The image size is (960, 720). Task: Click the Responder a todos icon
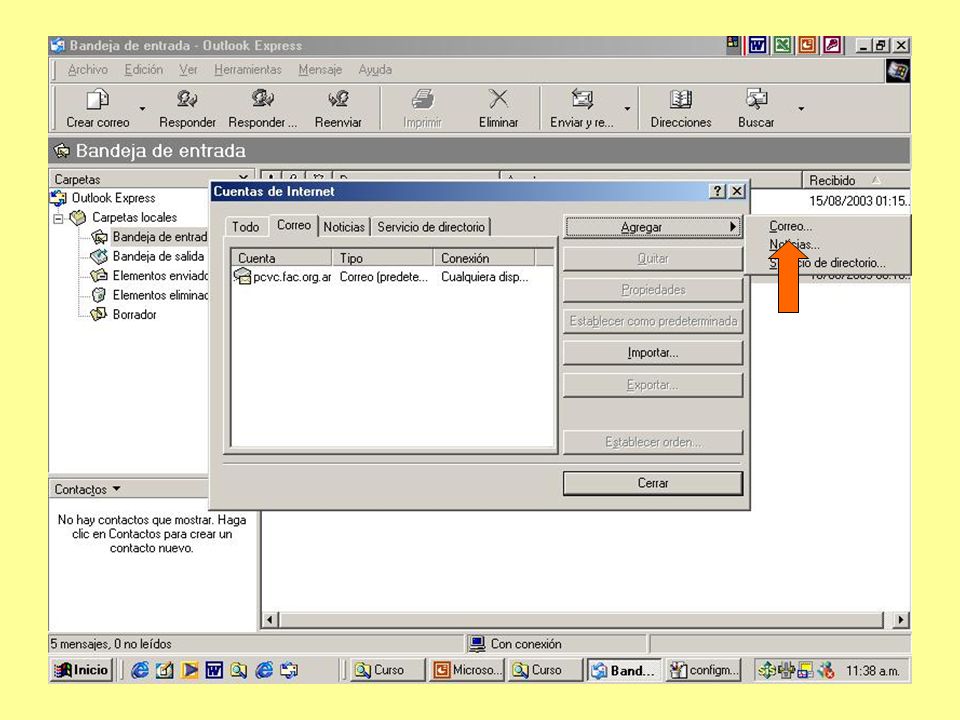click(262, 99)
